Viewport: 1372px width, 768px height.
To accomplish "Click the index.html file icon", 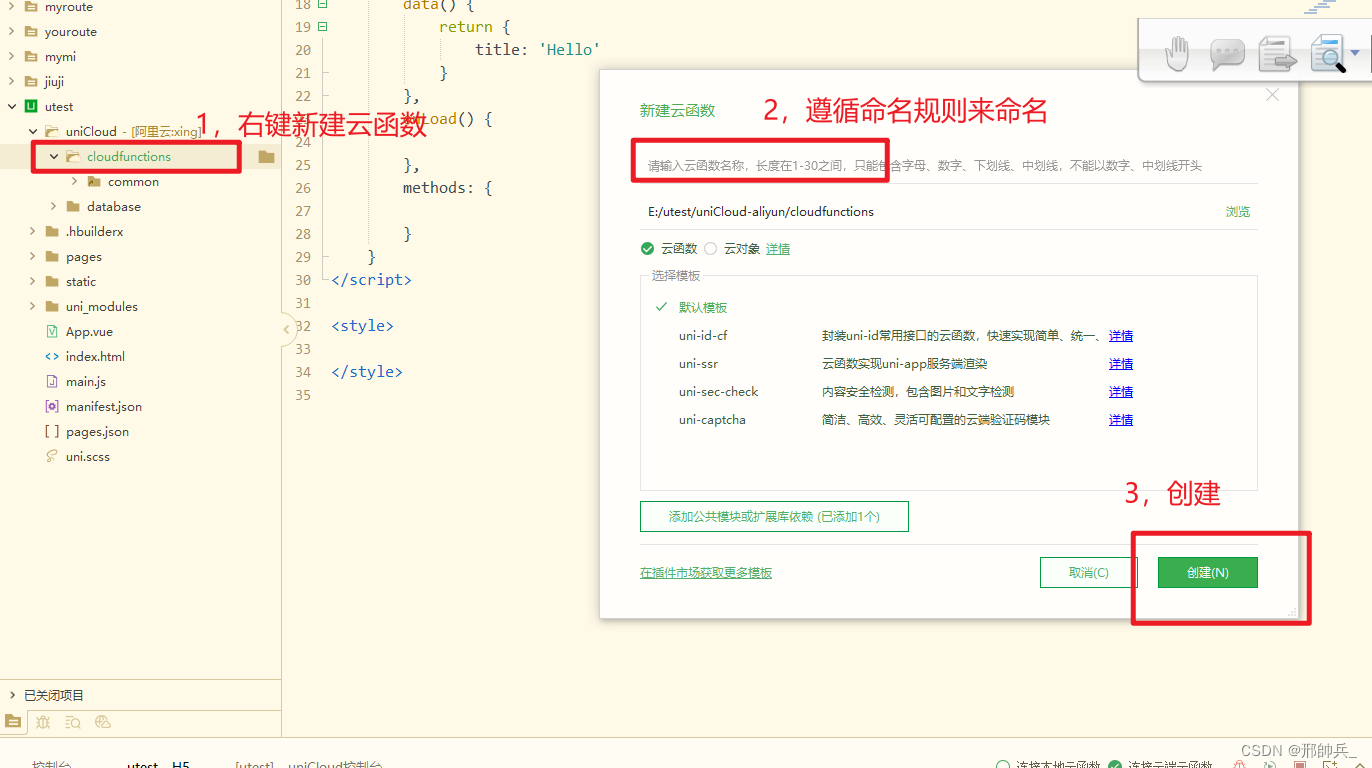I will click(52, 356).
